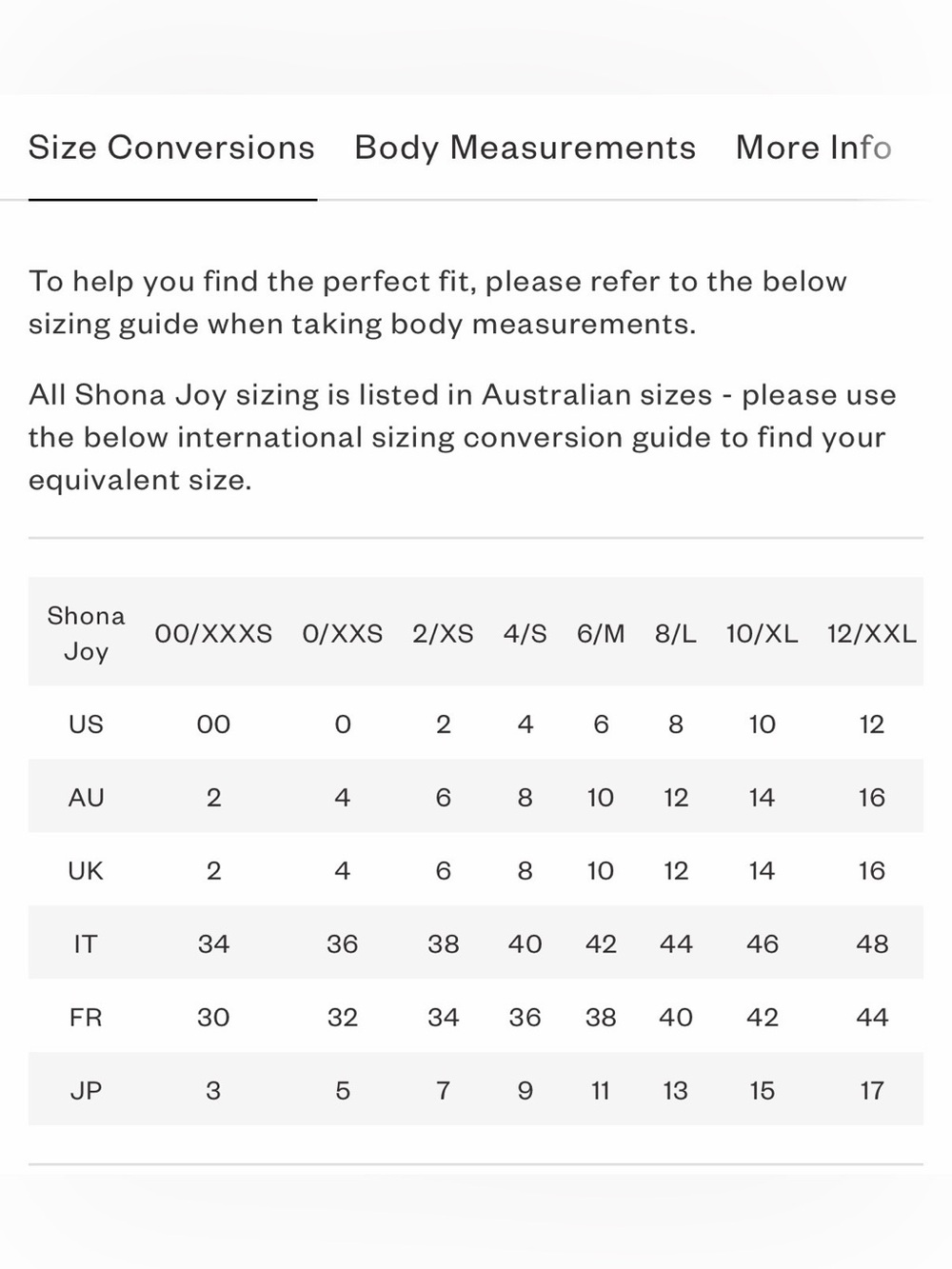Click the Australian sizes paragraph text

click(x=463, y=437)
